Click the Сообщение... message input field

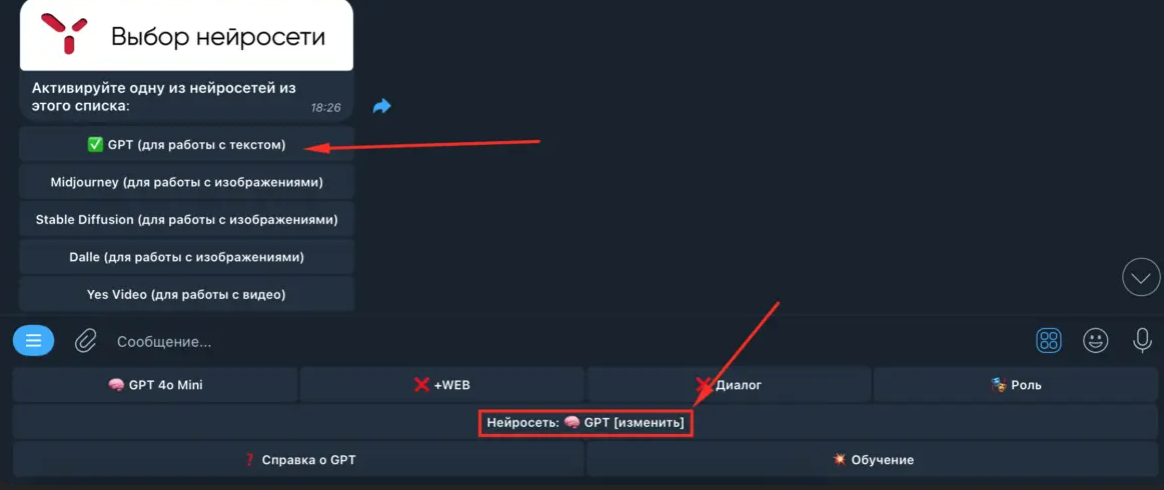tap(564, 342)
